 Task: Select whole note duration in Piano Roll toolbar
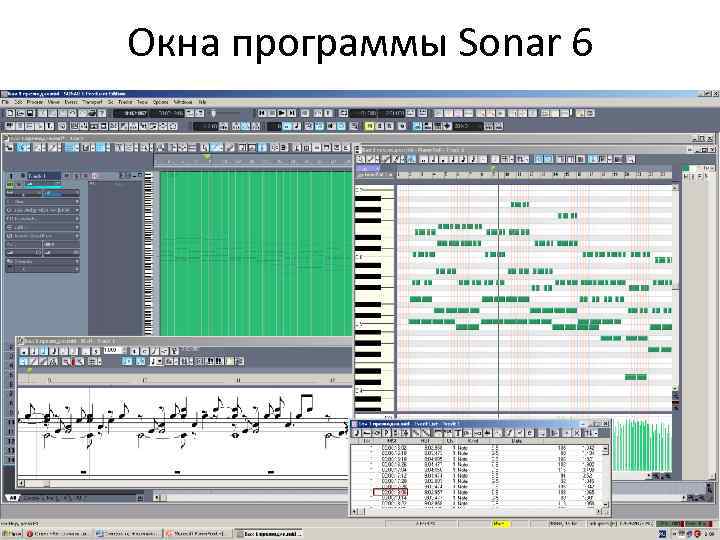[x=423, y=159]
